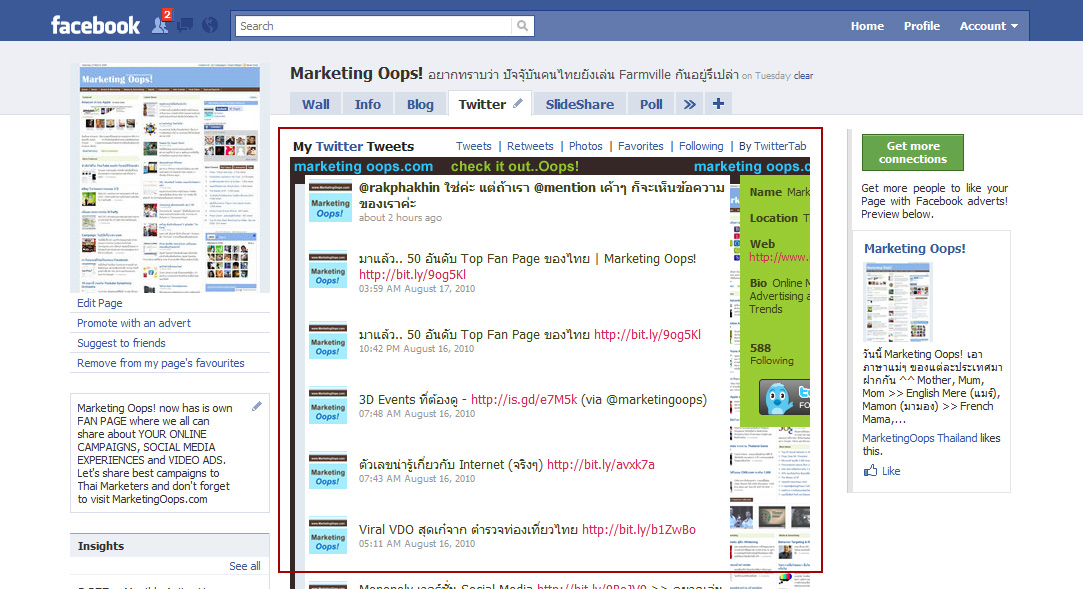Open the Retweets filter link

[530, 146]
